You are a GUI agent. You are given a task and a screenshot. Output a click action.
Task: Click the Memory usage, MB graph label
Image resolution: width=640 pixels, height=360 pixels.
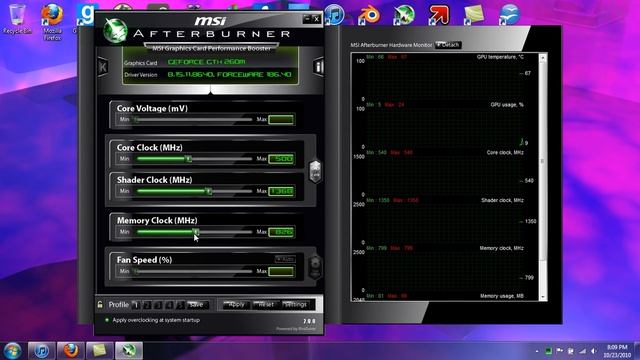[x=502, y=296]
